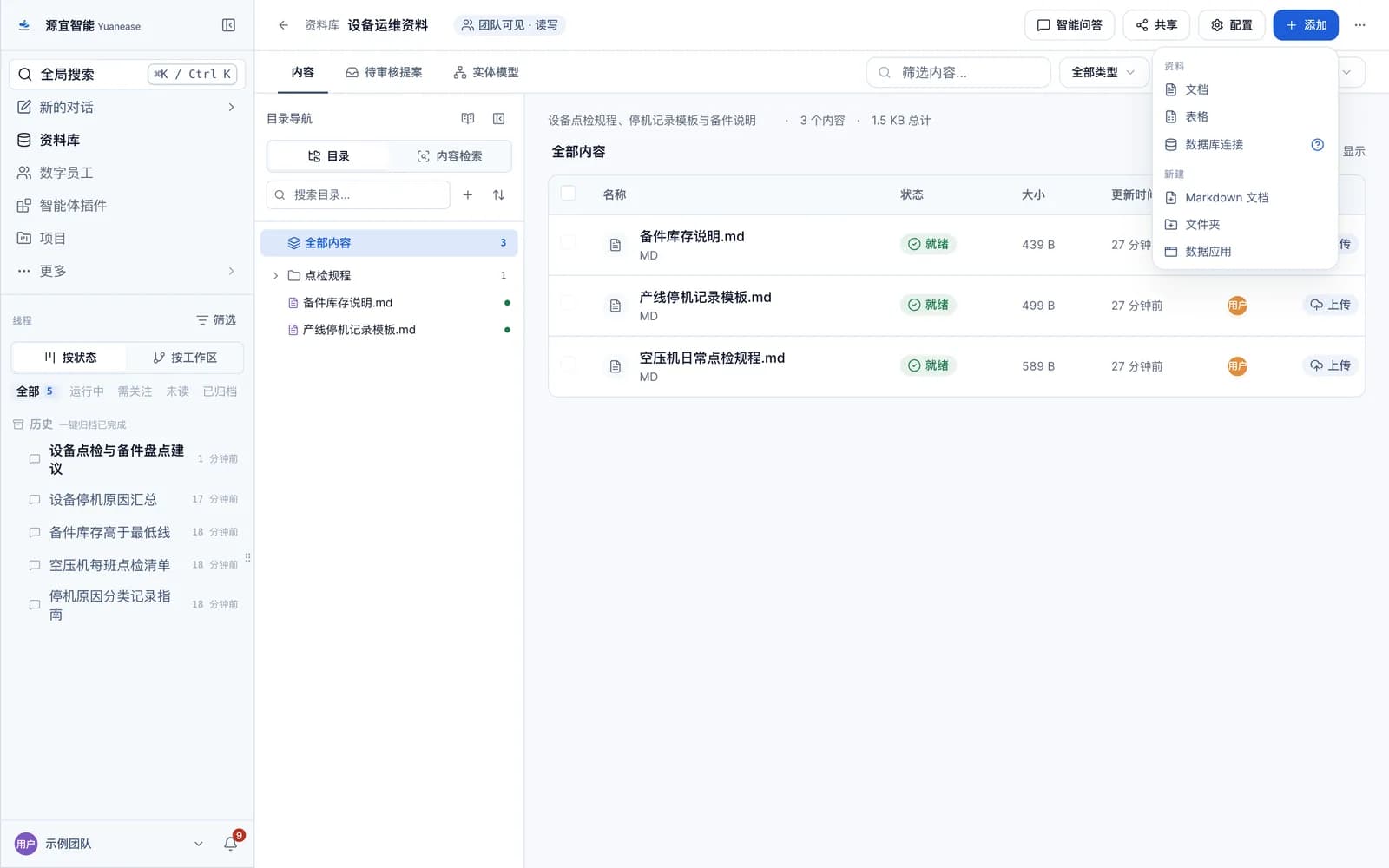This screenshot has height=868, width=1389.
Task: Switch thread view to 按工作区
Action: pyautogui.click(x=185, y=358)
